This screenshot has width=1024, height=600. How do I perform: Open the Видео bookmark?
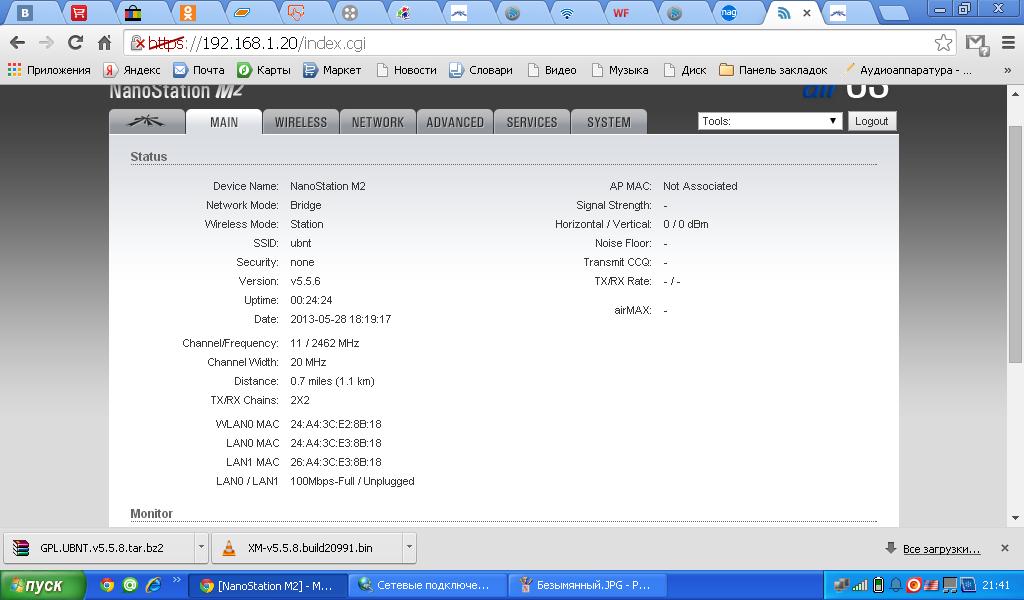point(552,70)
